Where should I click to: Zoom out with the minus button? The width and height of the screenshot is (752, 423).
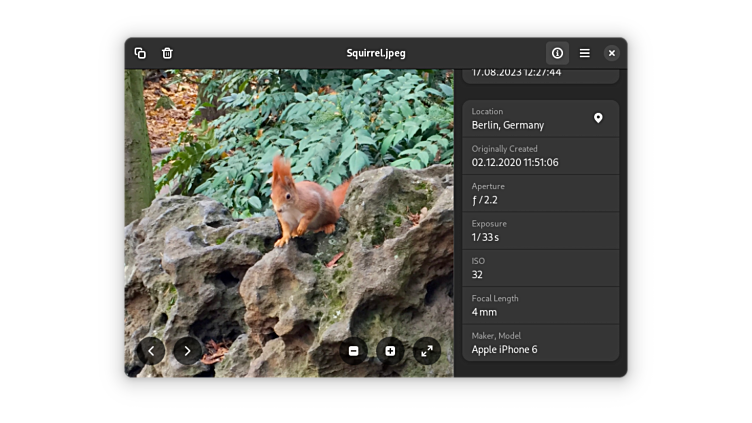tap(353, 351)
